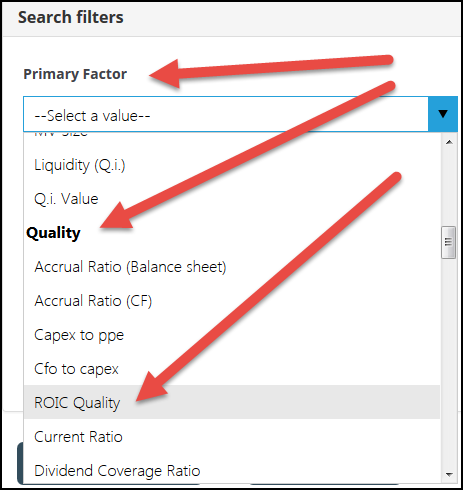This screenshot has height=490, width=463.
Task: Click the Primary Factor label
Action: 75,74
